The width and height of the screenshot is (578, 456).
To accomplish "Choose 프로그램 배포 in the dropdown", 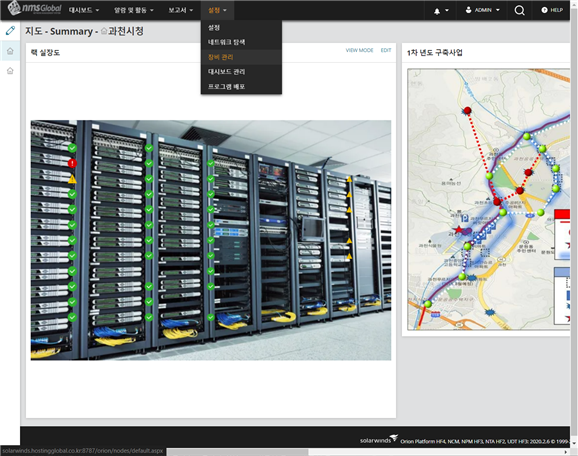I will point(241,87).
